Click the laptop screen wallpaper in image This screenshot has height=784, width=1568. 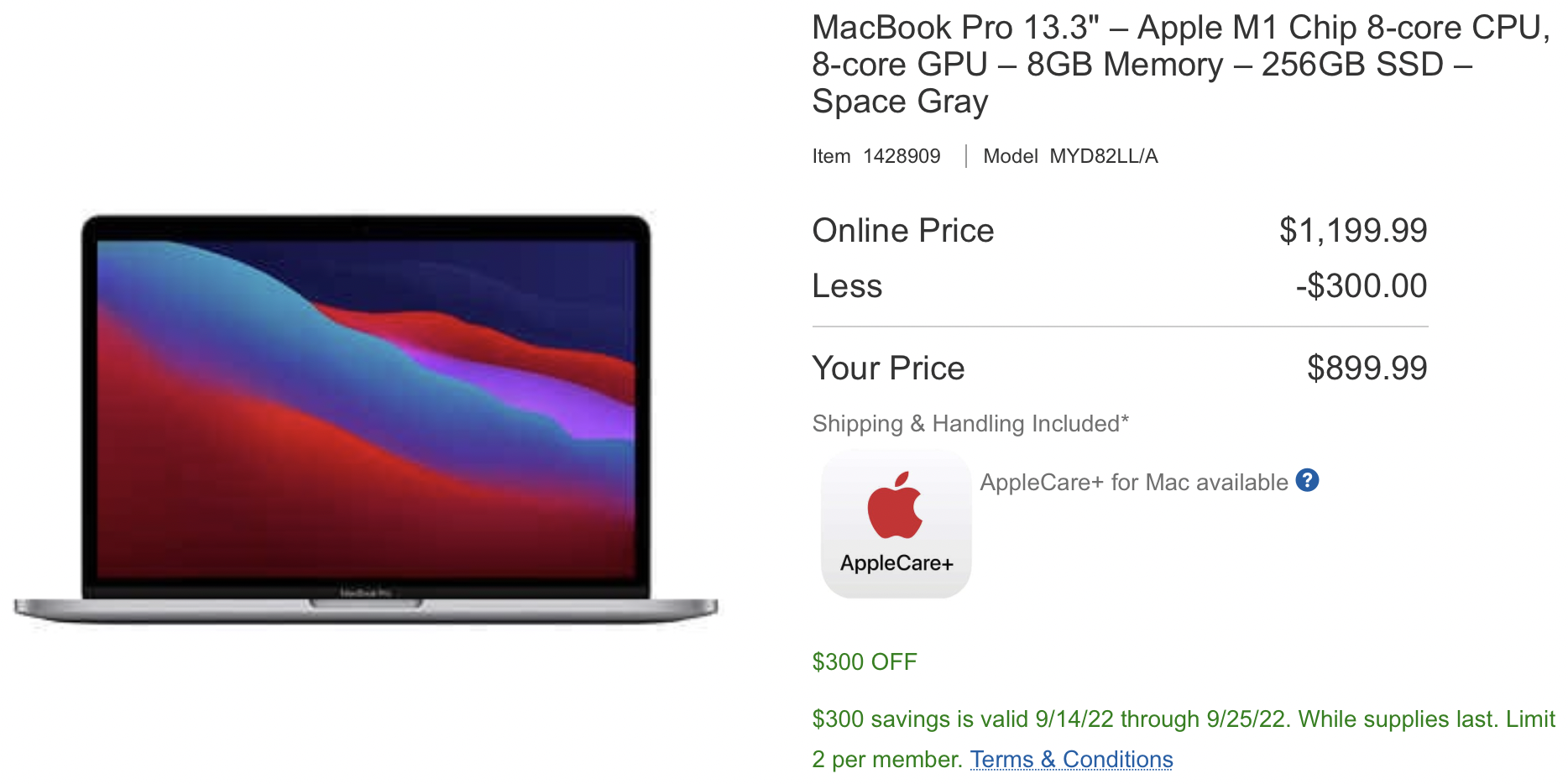click(366, 408)
